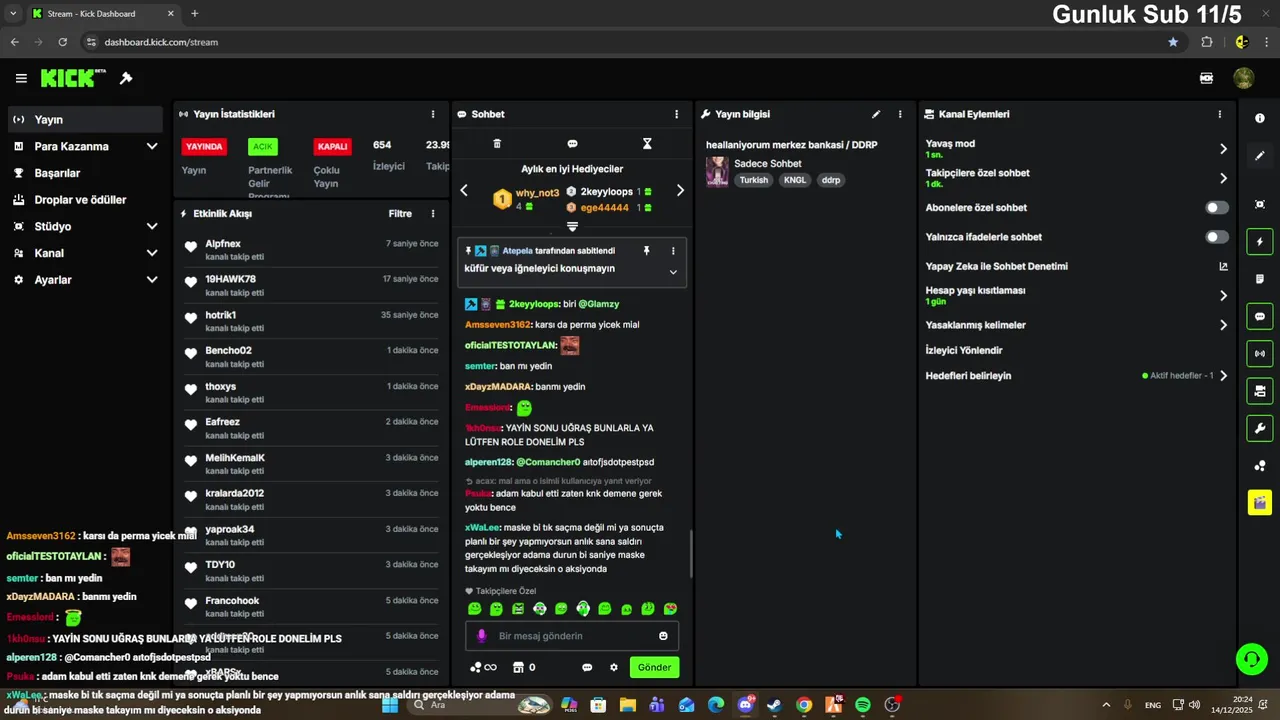Toggle Abonelere özel sohbet switch
1280x720 pixels.
point(1217,208)
